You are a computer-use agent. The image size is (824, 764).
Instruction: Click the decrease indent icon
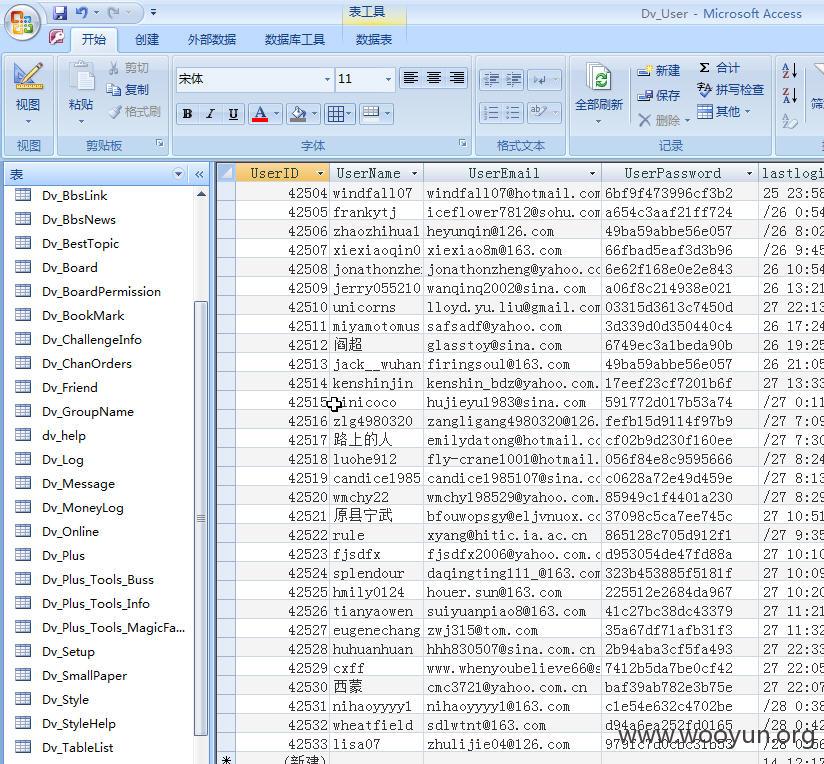(491, 80)
